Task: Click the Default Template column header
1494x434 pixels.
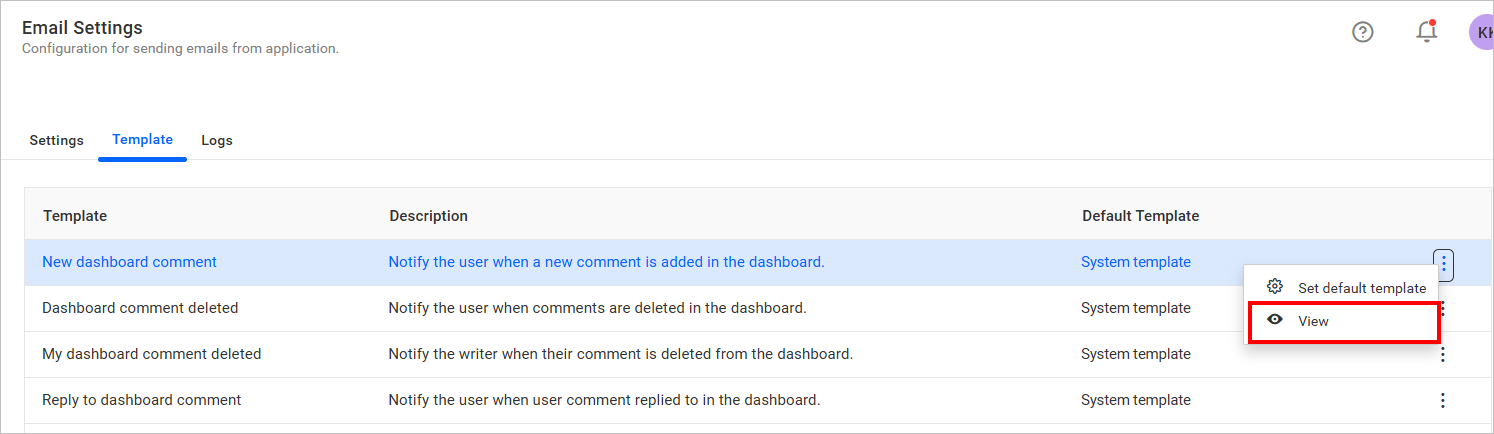Action: (x=1140, y=216)
